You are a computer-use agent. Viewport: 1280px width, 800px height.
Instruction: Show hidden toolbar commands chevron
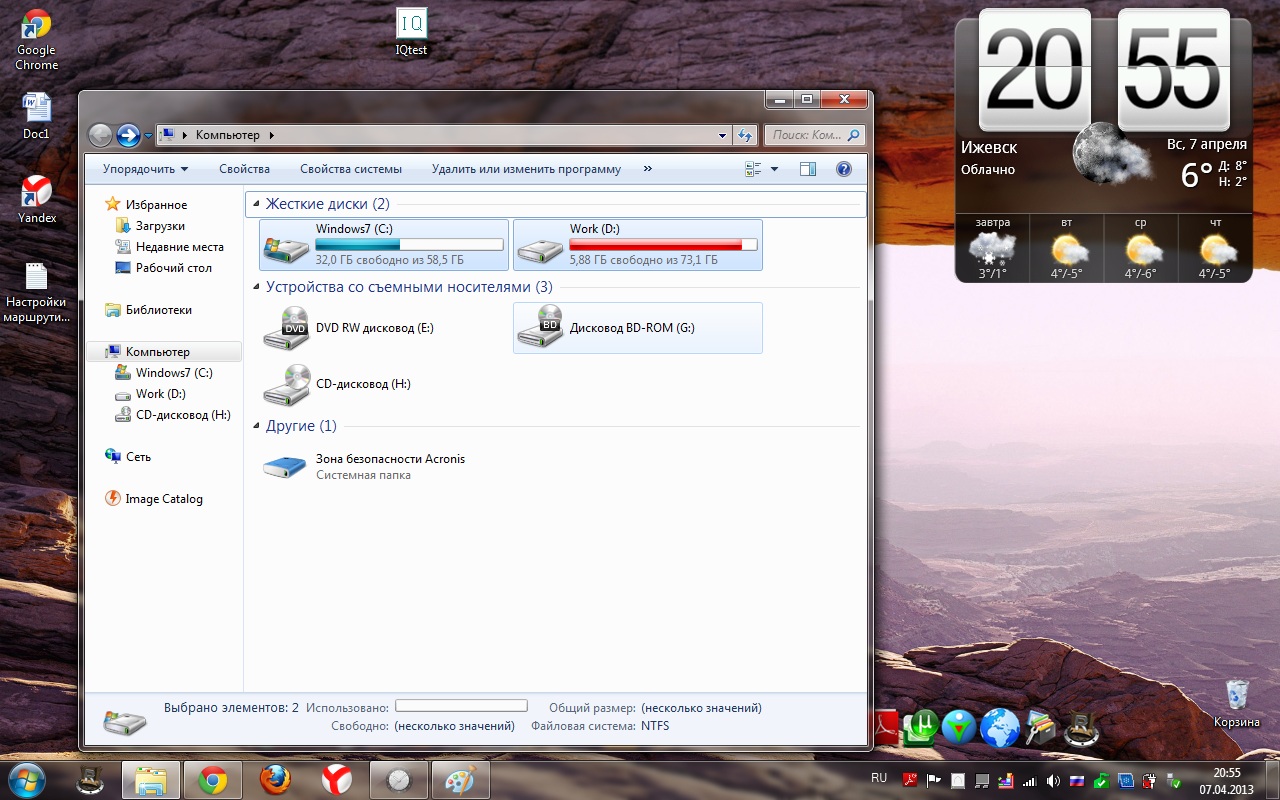tap(648, 169)
